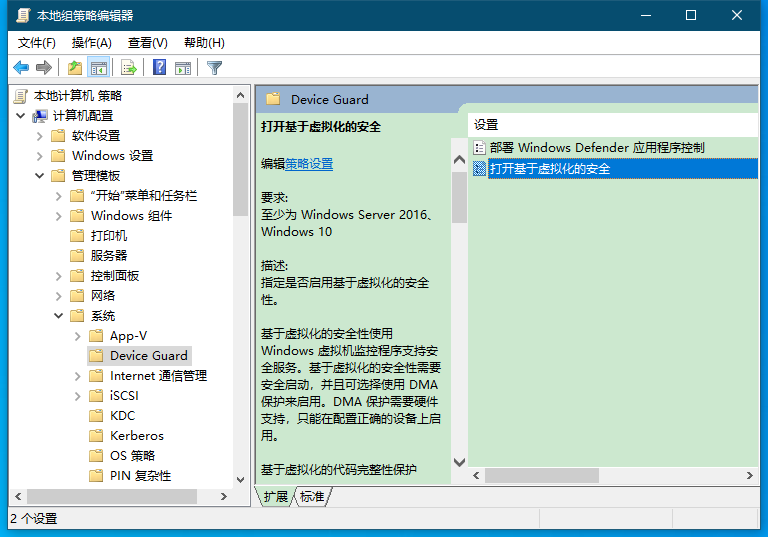
Task: Expand the App-V node
Action: coord(78,336)
